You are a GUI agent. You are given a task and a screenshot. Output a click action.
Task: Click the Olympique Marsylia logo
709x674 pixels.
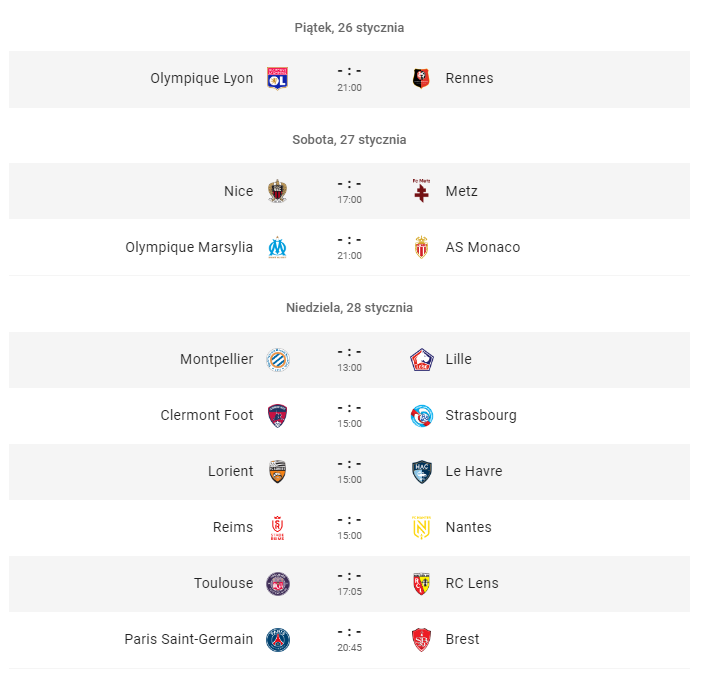click(x=277, y=247)
